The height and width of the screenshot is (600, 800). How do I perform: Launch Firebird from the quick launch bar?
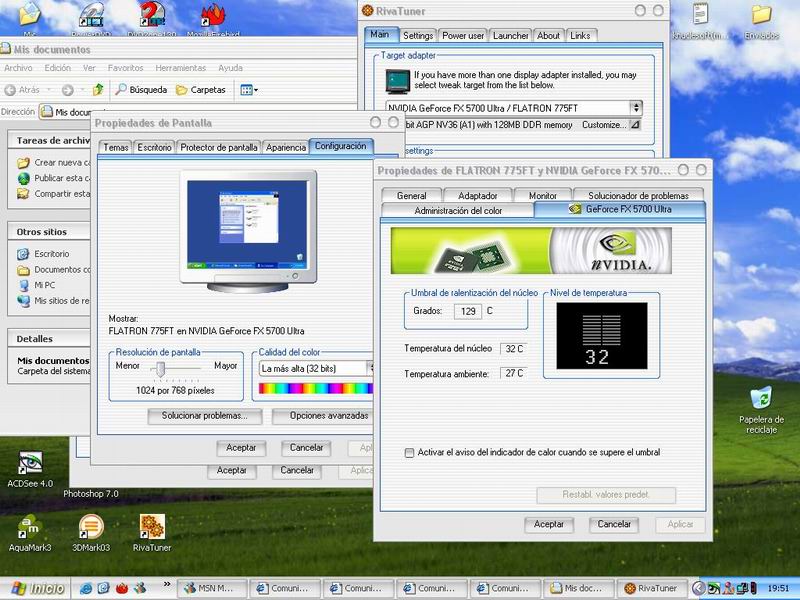pos(122,588)
